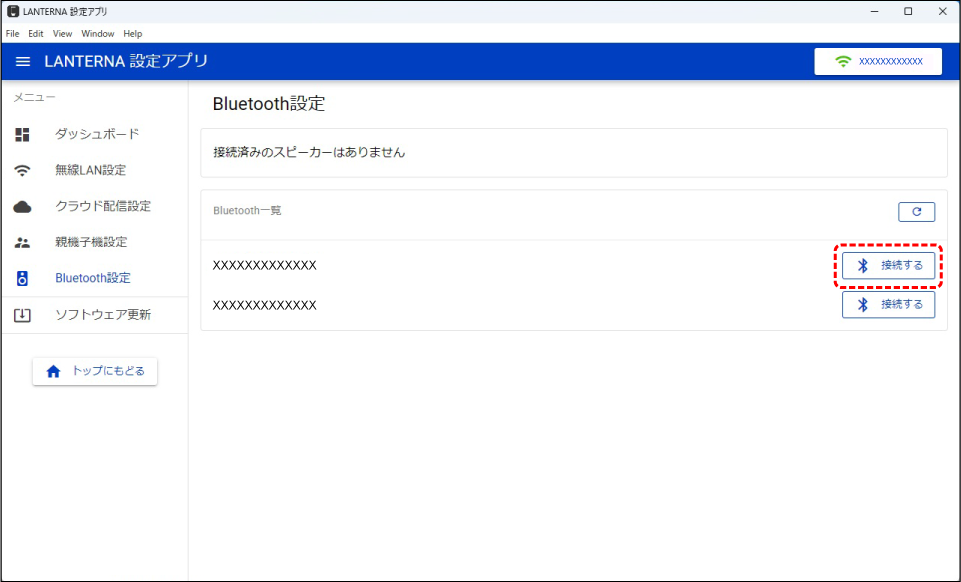Open the hamburger menu icon

23,62
